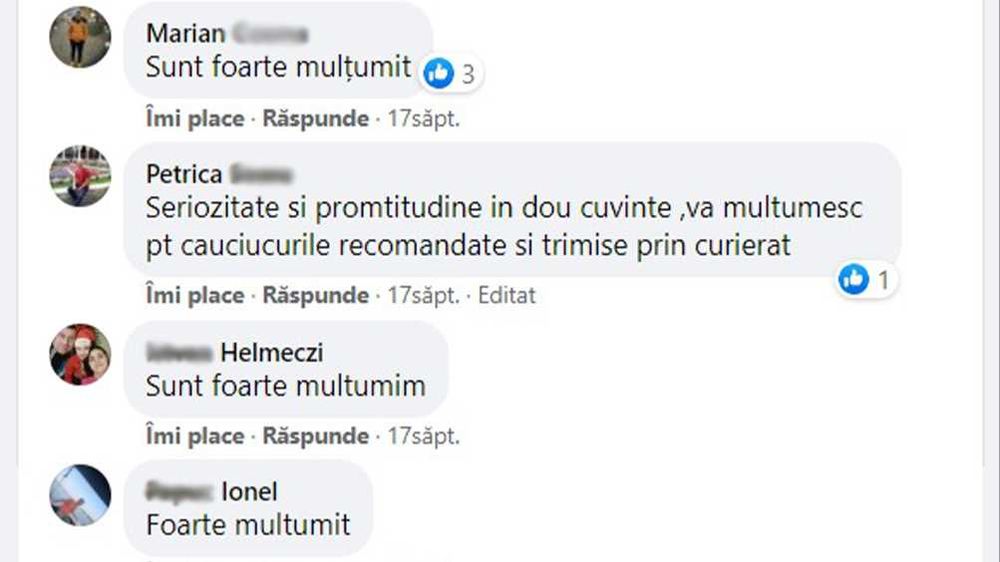View edit history via Editat label
The image size is (1000, 562).
[x=507, y=295]
